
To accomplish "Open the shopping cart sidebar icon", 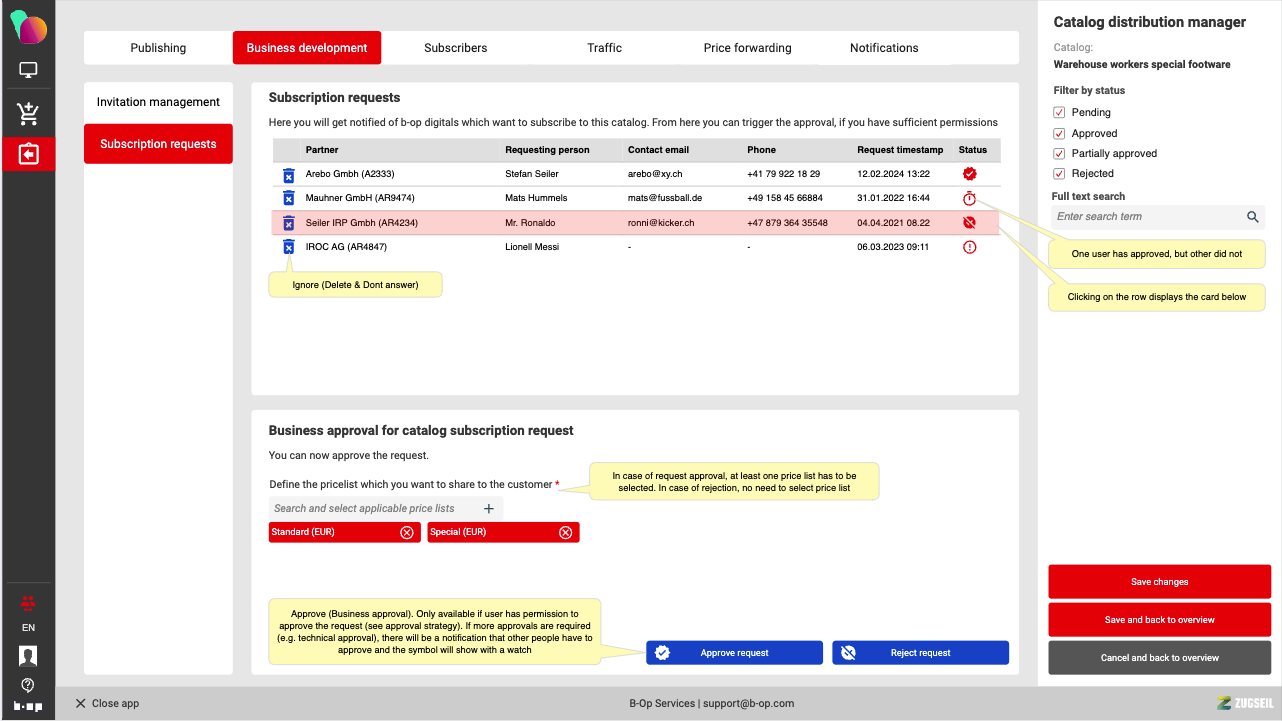I will coord(28,114).
